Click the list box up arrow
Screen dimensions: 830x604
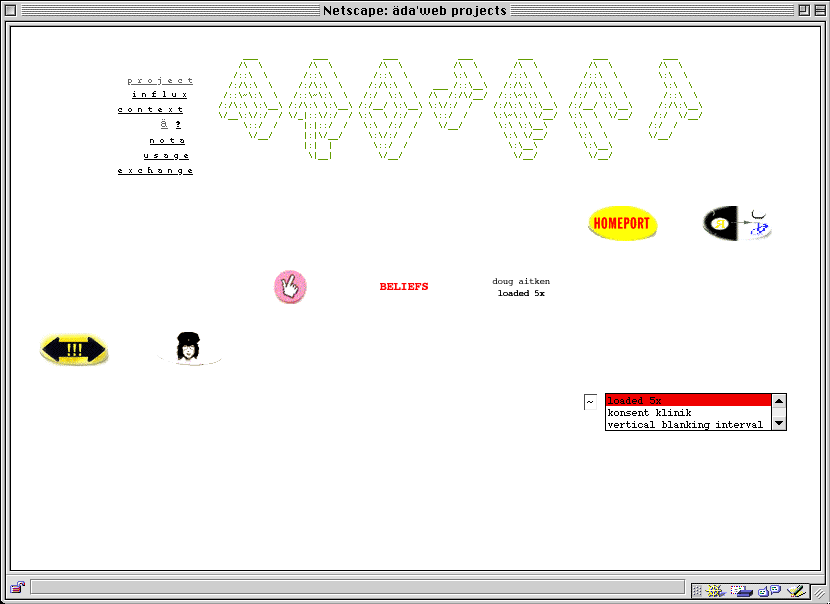click(x=779, y=401)
